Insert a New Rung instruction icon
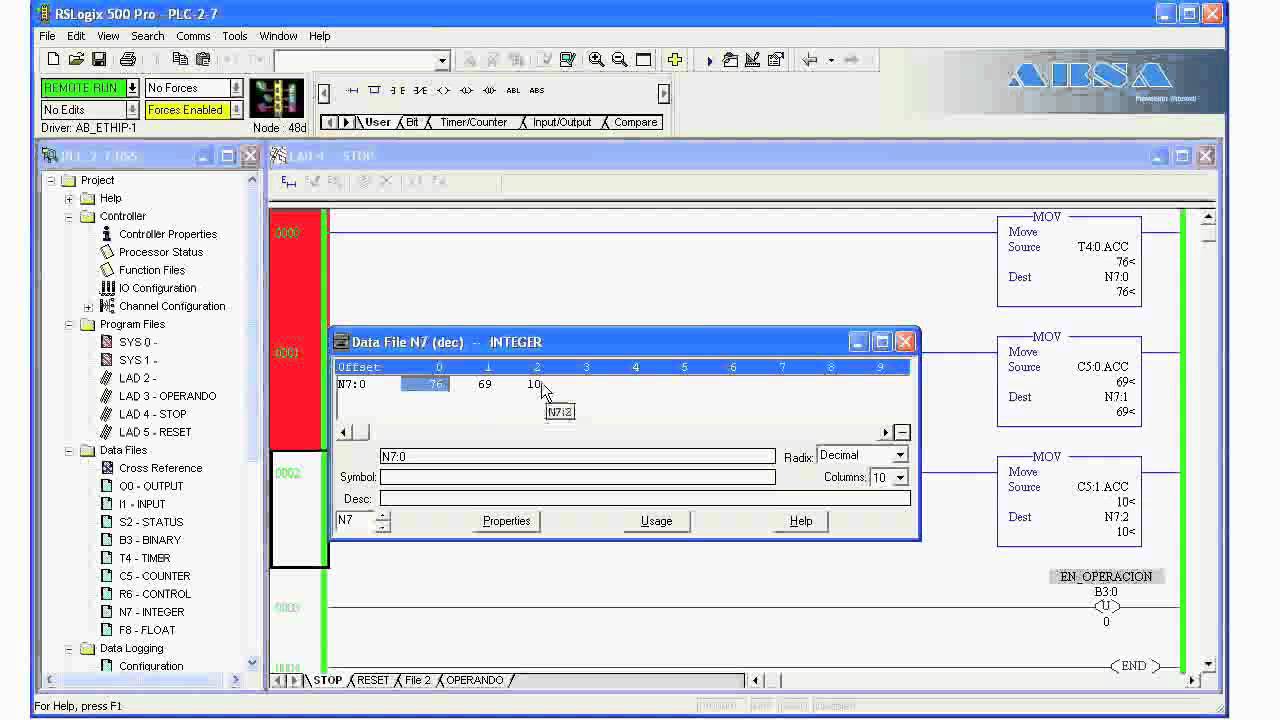The width and height of the screenshot is (1280, 720). click(x=352, y=90)
